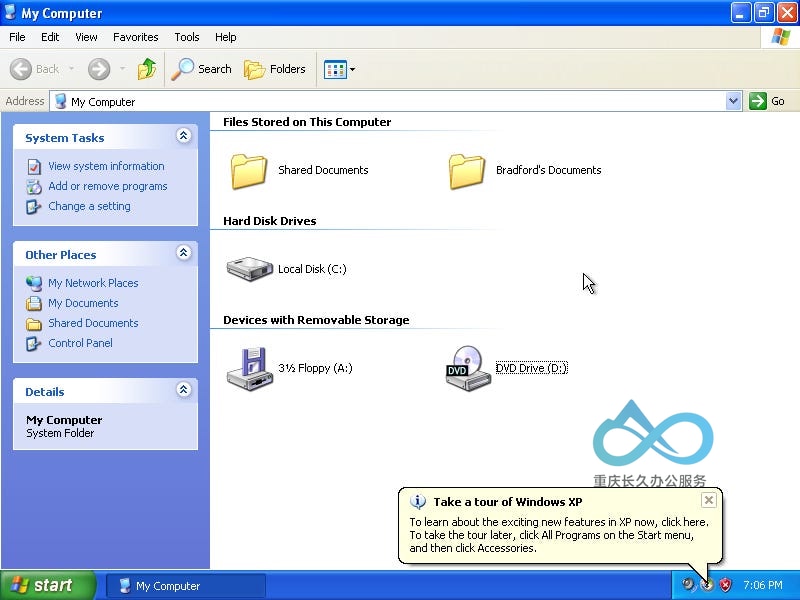Click the My Network Places icon
Screen dimensions: 800x600
tap(34, 283)
